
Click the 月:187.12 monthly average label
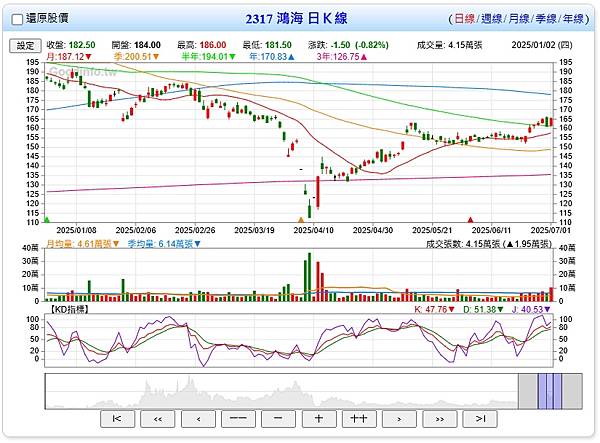point(69,57)
